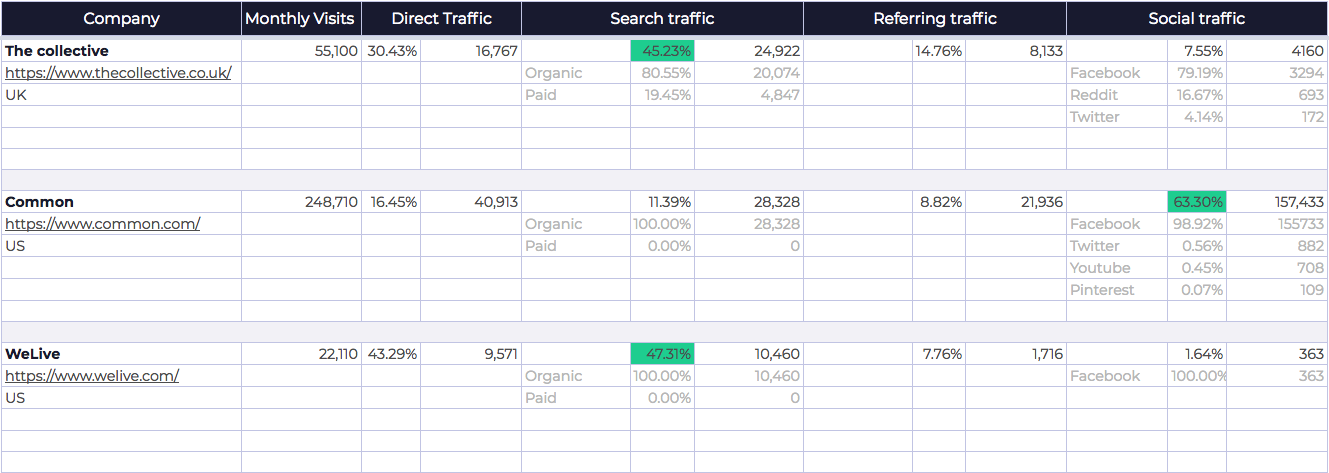Viewport: 1329px width, 473px height.
Task: Click the 882 Twitter visits cell
Action: (x=1277, y=246)
